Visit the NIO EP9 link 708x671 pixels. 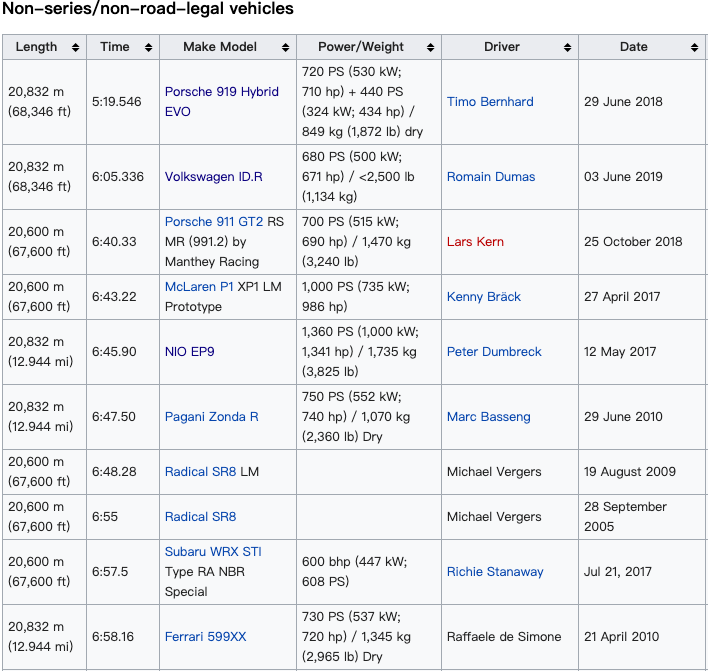(x=190, y=352)
